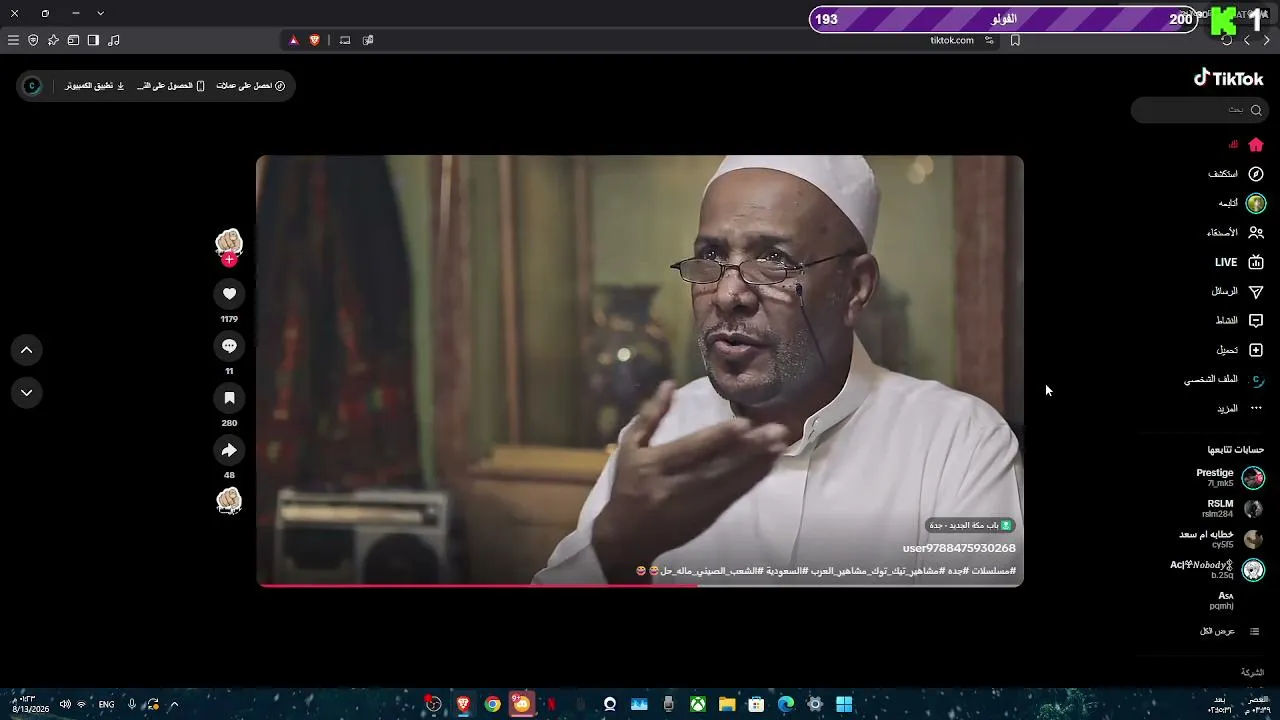1280x720 pixels.
Task: Open the system volume speaker icon
Action: coord(65,704)
